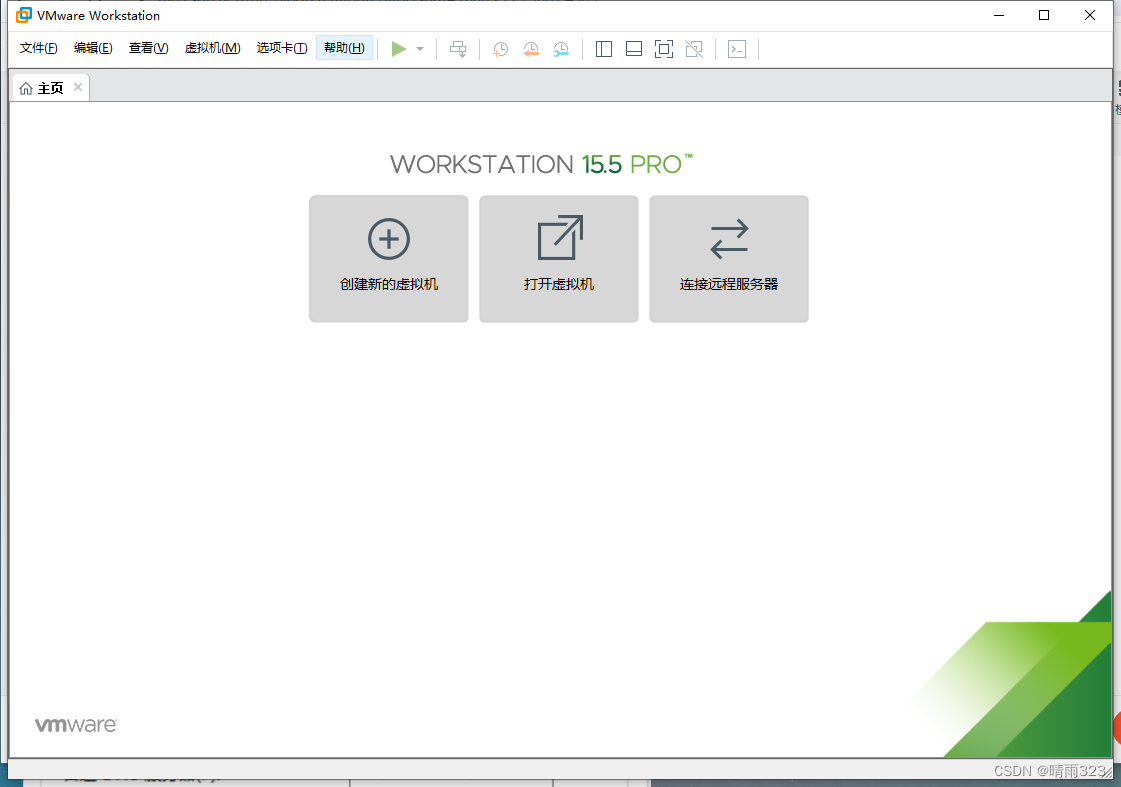Viewport: 1121px width, 787px height.
Task: Click the 创建新的虚拟机 tile
Action: pos(389,259)
